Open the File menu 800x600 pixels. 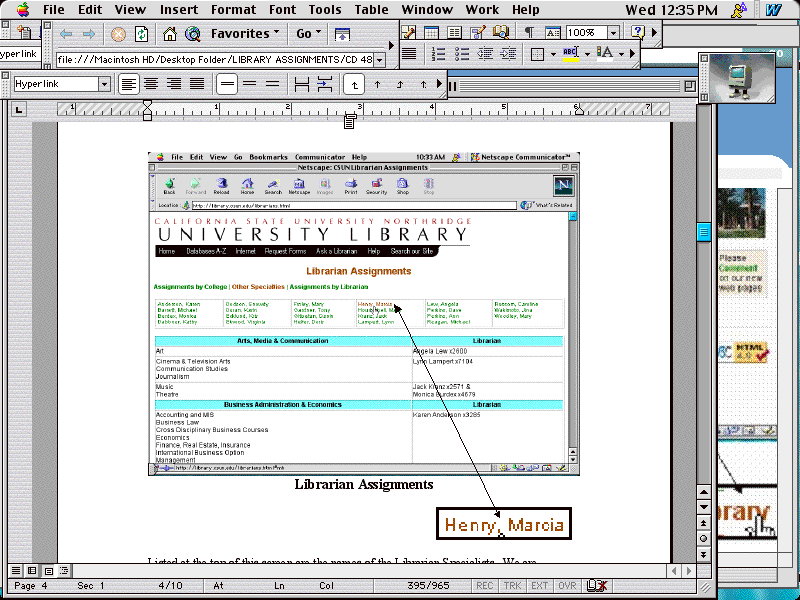[x=54, y=10]
